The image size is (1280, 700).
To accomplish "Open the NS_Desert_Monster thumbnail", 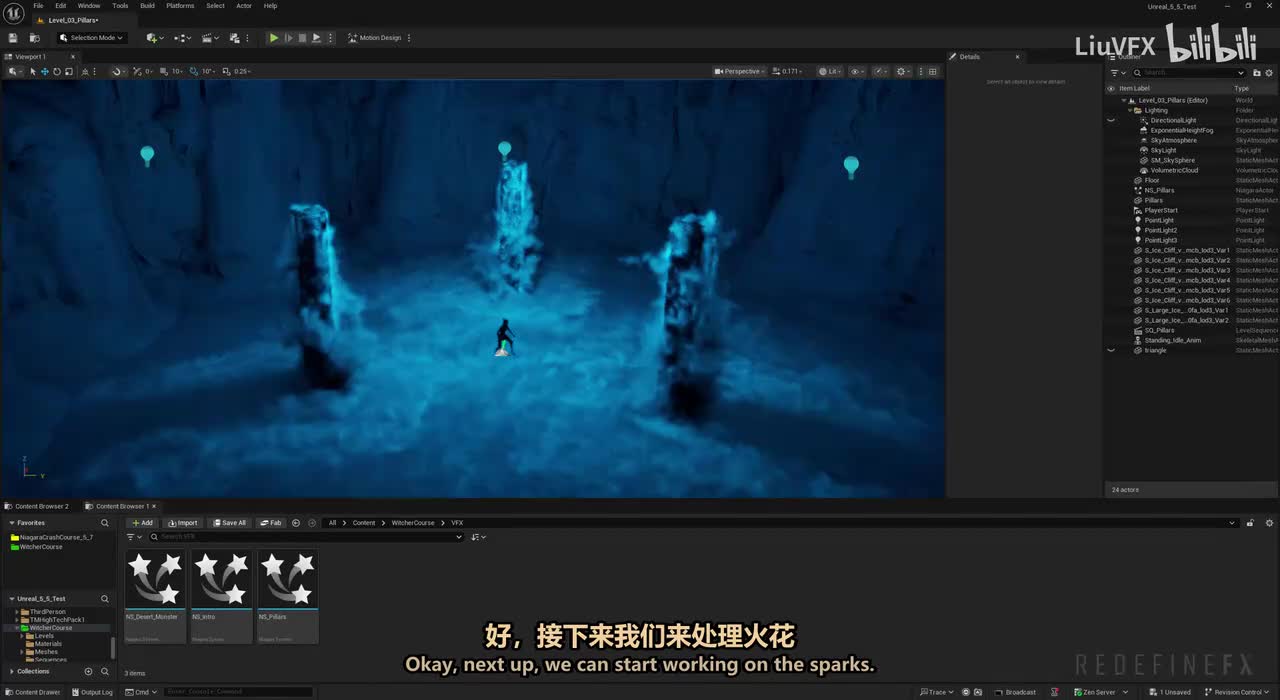I will coord(155,579).
